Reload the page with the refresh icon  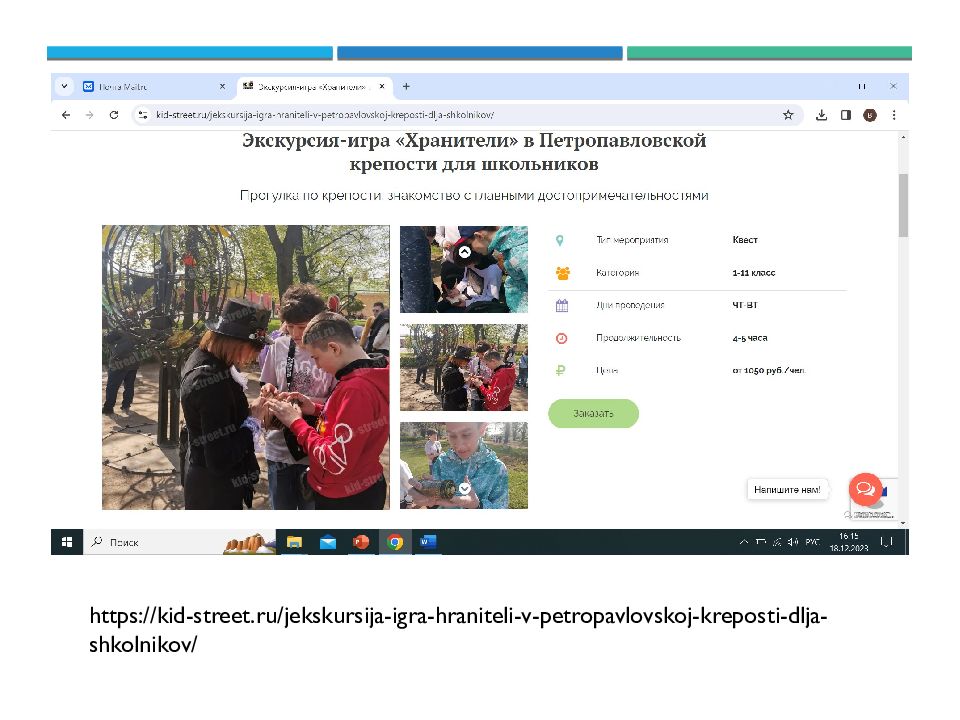click(113, 115)
